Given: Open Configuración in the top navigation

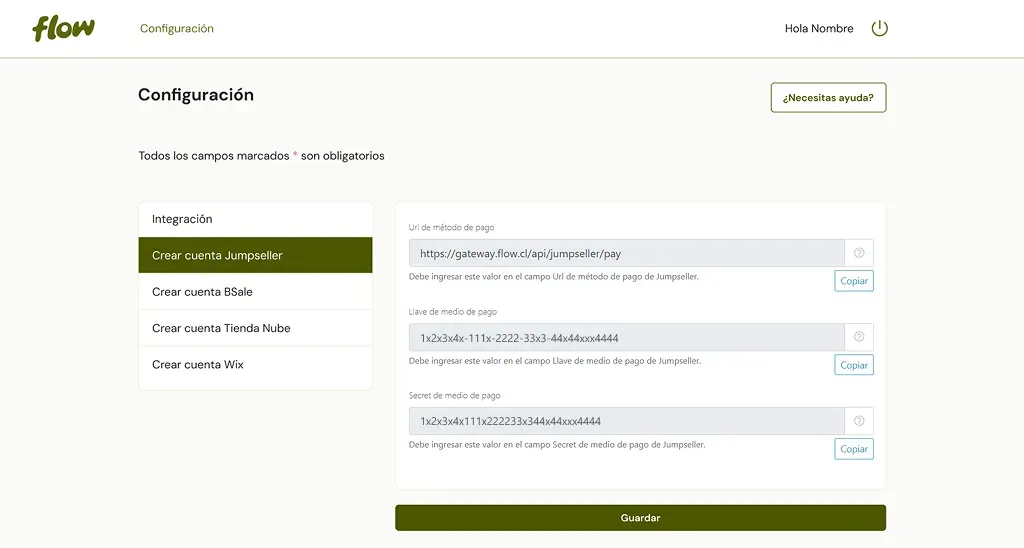Looking at the screenshot, I should point(176,28).
